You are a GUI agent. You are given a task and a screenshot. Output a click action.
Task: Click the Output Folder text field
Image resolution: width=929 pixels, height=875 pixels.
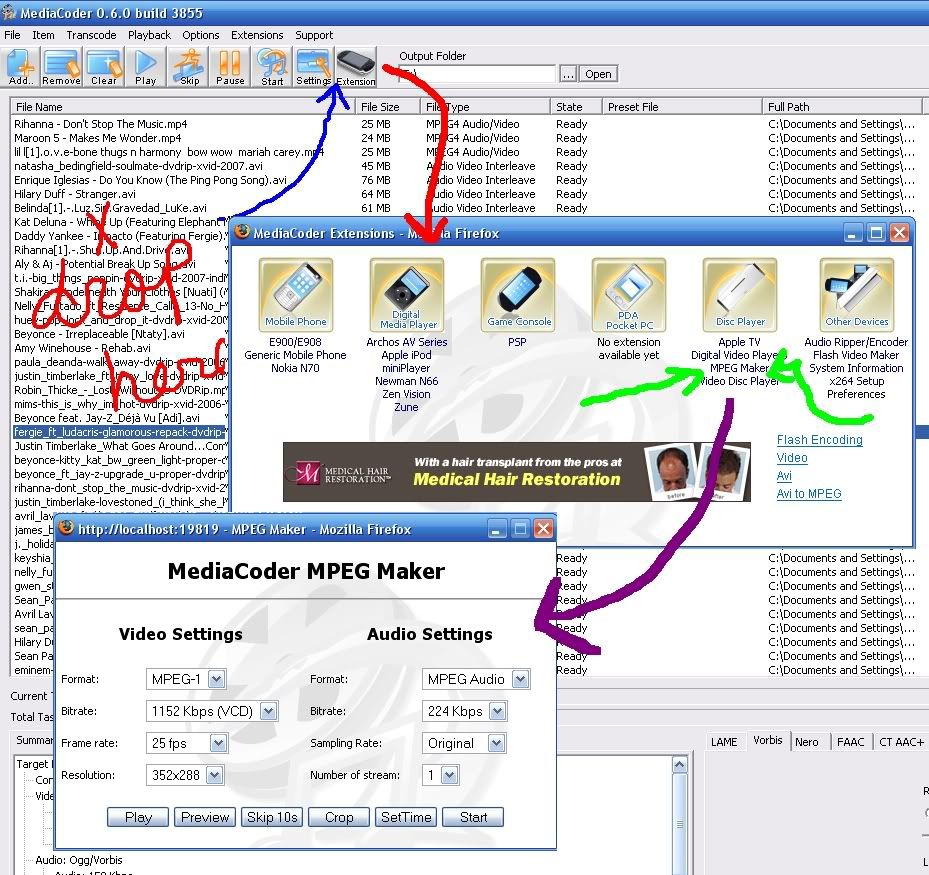click(477, 74)
